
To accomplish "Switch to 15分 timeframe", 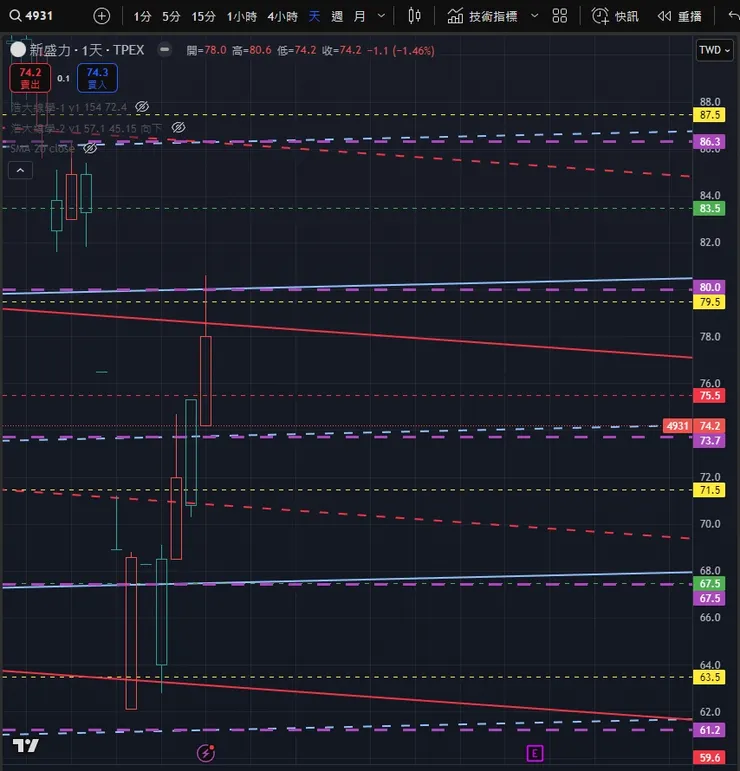I will pos(203,17).
